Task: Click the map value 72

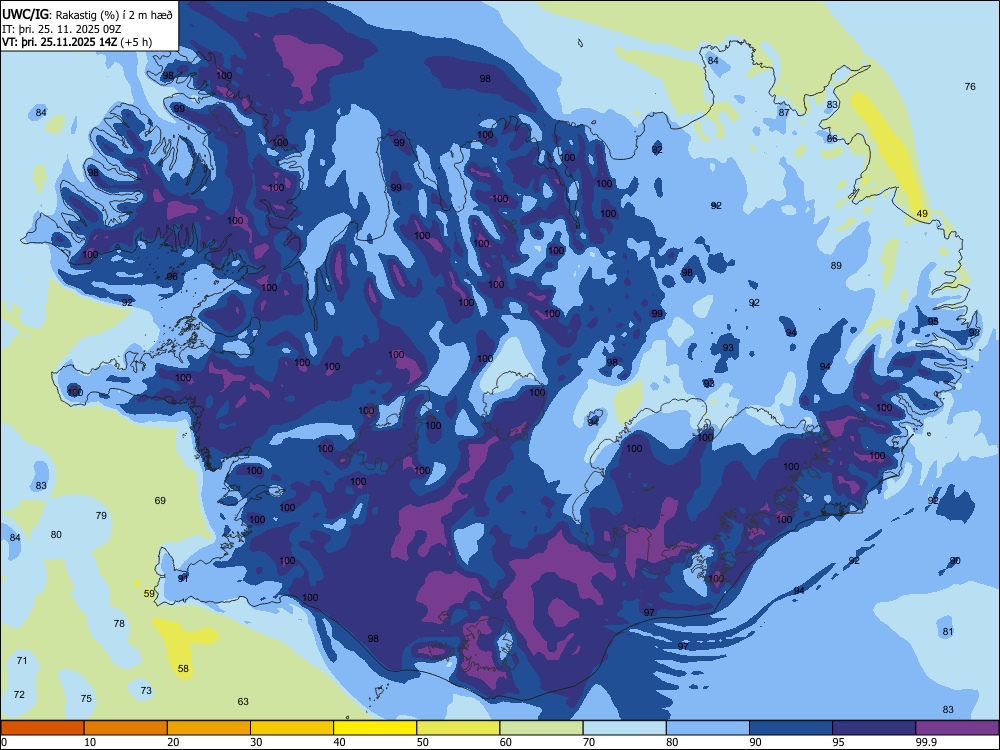Action: 19,694
